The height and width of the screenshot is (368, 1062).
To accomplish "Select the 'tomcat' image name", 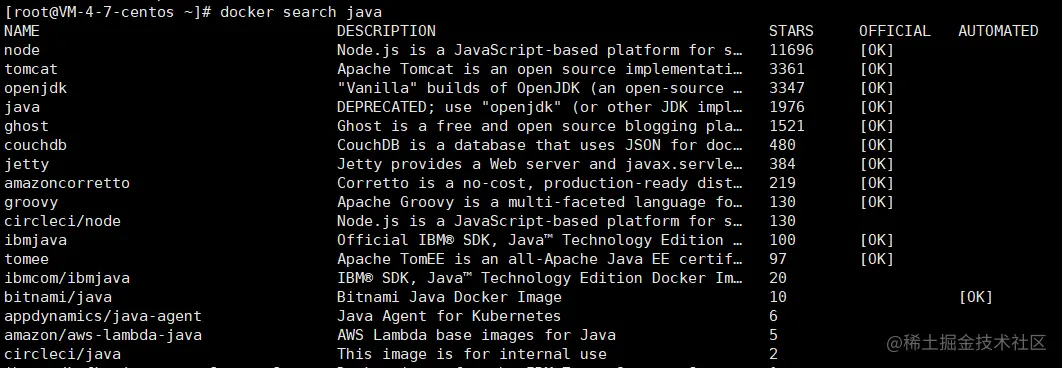I will pos(31,68).
